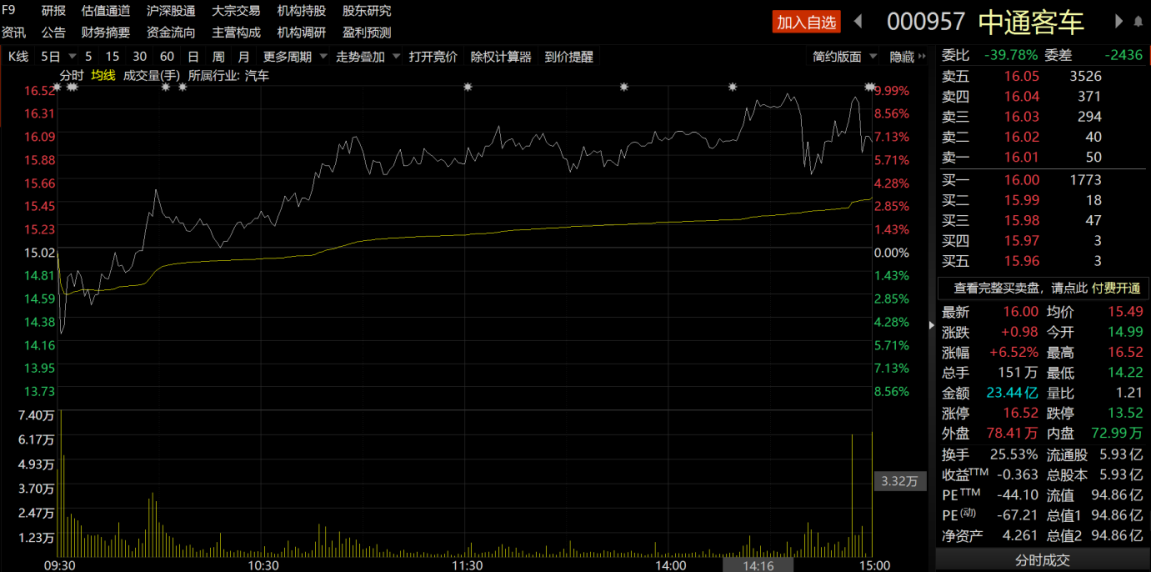Click the 换手 25.53% value

[1012, 454]
